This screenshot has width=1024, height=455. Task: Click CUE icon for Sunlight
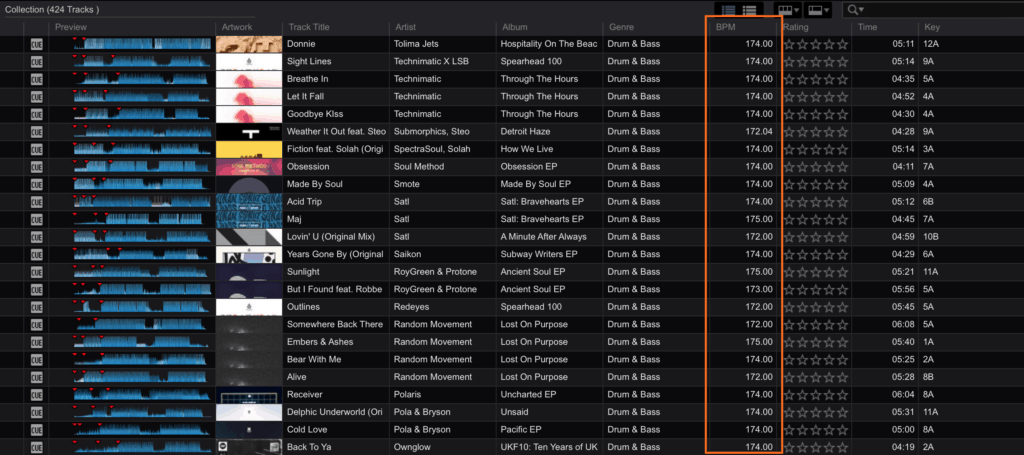pyautogui.click(x=36, y=272)
